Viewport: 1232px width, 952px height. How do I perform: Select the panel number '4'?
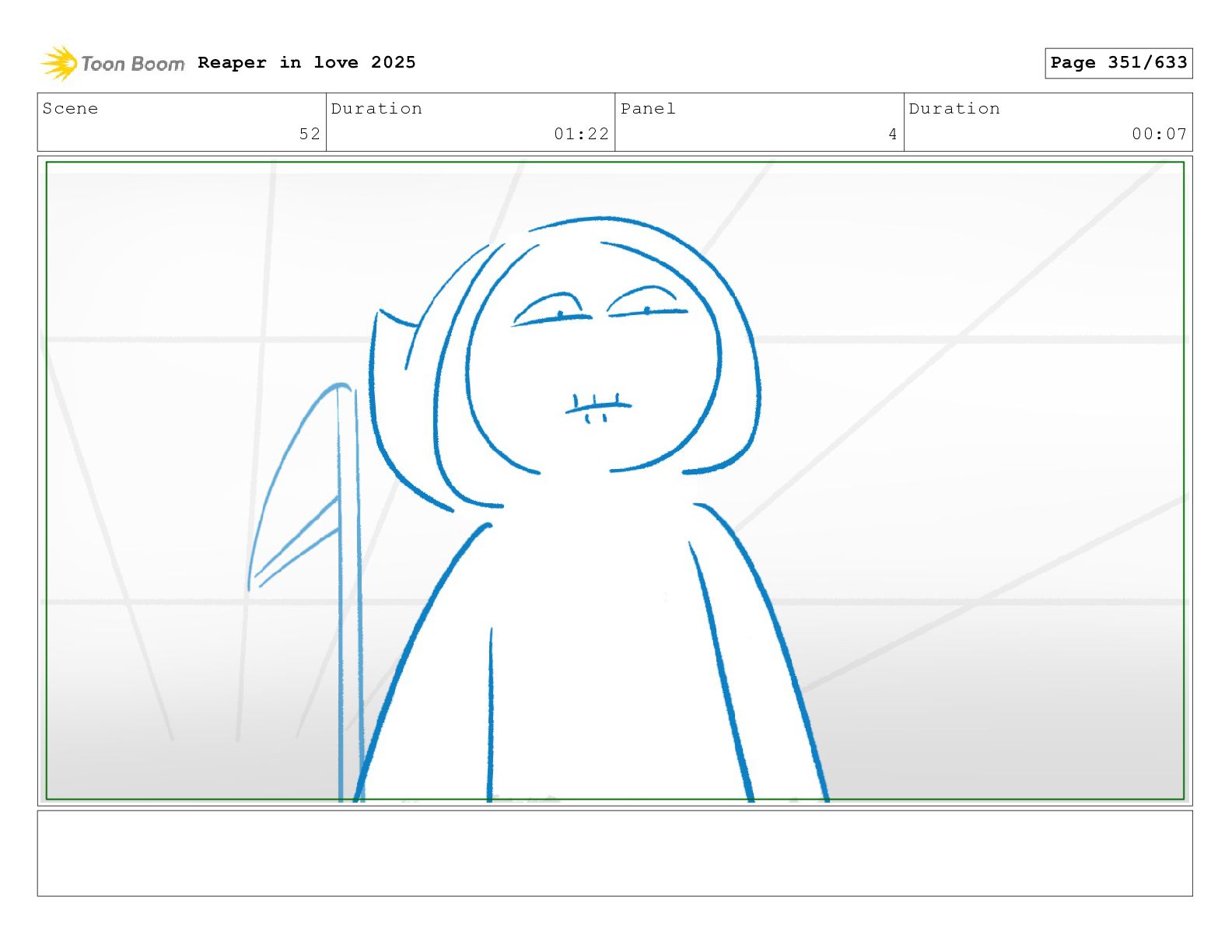893,134
